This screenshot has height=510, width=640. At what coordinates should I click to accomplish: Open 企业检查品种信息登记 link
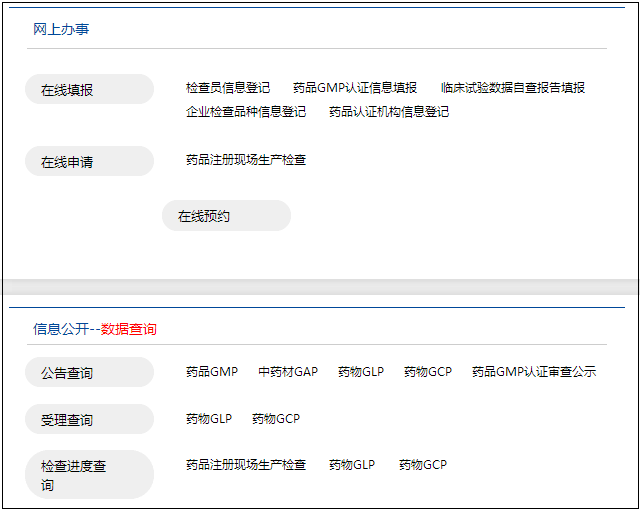246,112
